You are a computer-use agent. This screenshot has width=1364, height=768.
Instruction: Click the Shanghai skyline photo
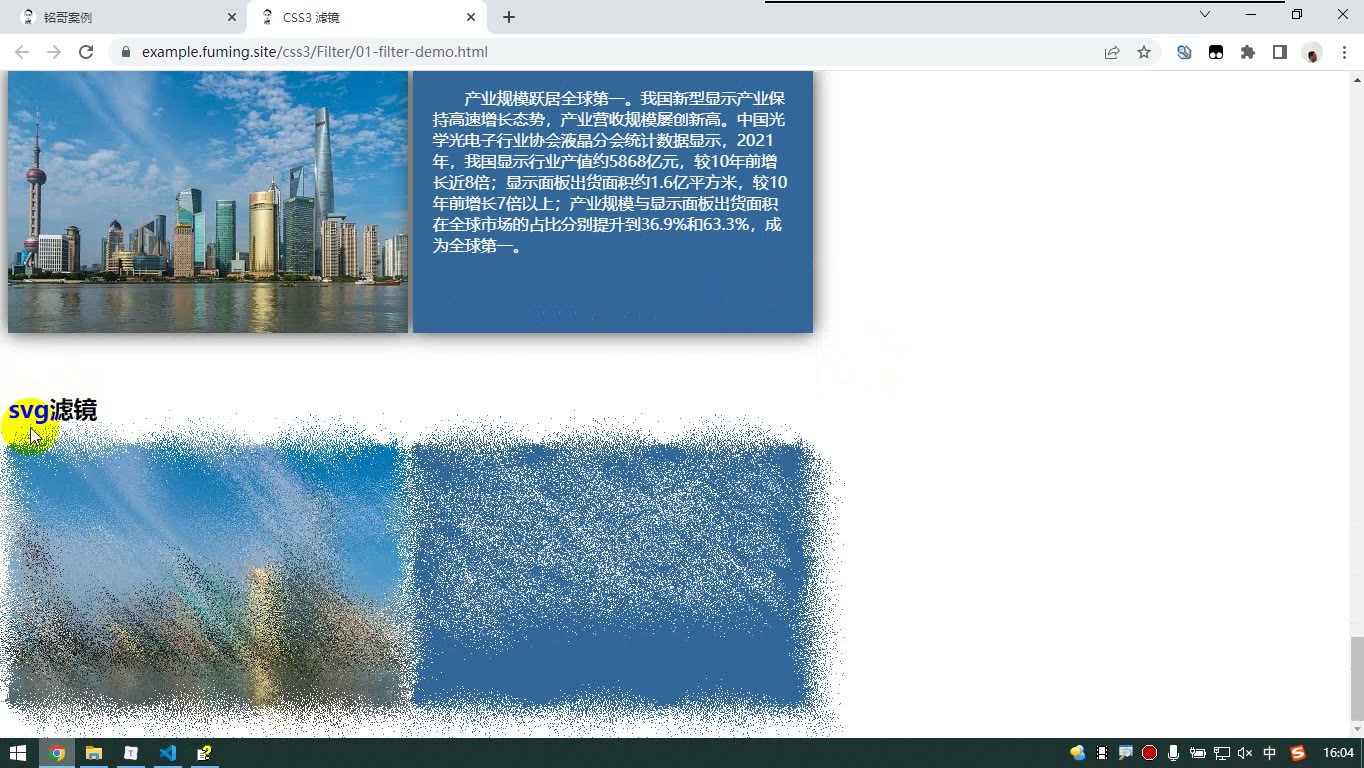click(208, 201)
